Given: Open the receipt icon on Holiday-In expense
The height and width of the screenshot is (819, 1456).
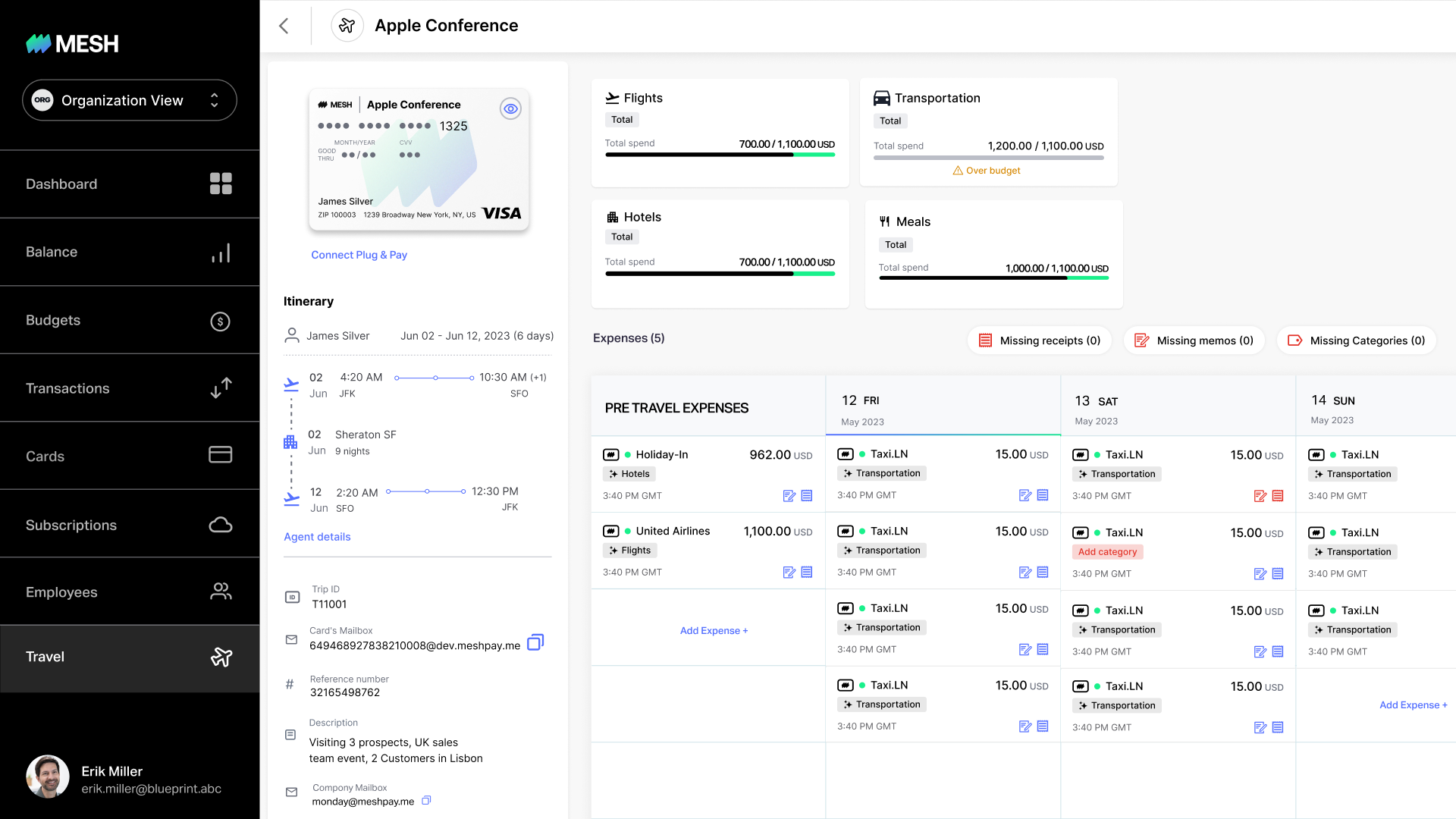Looking at the screenshot, I should pos(807,495).
